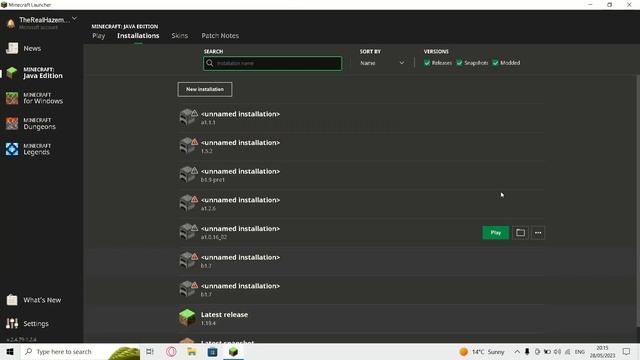This screenshot has width=640, height=360.
Task: Click grass block icon of Latest release
Action: coord(187,317)
